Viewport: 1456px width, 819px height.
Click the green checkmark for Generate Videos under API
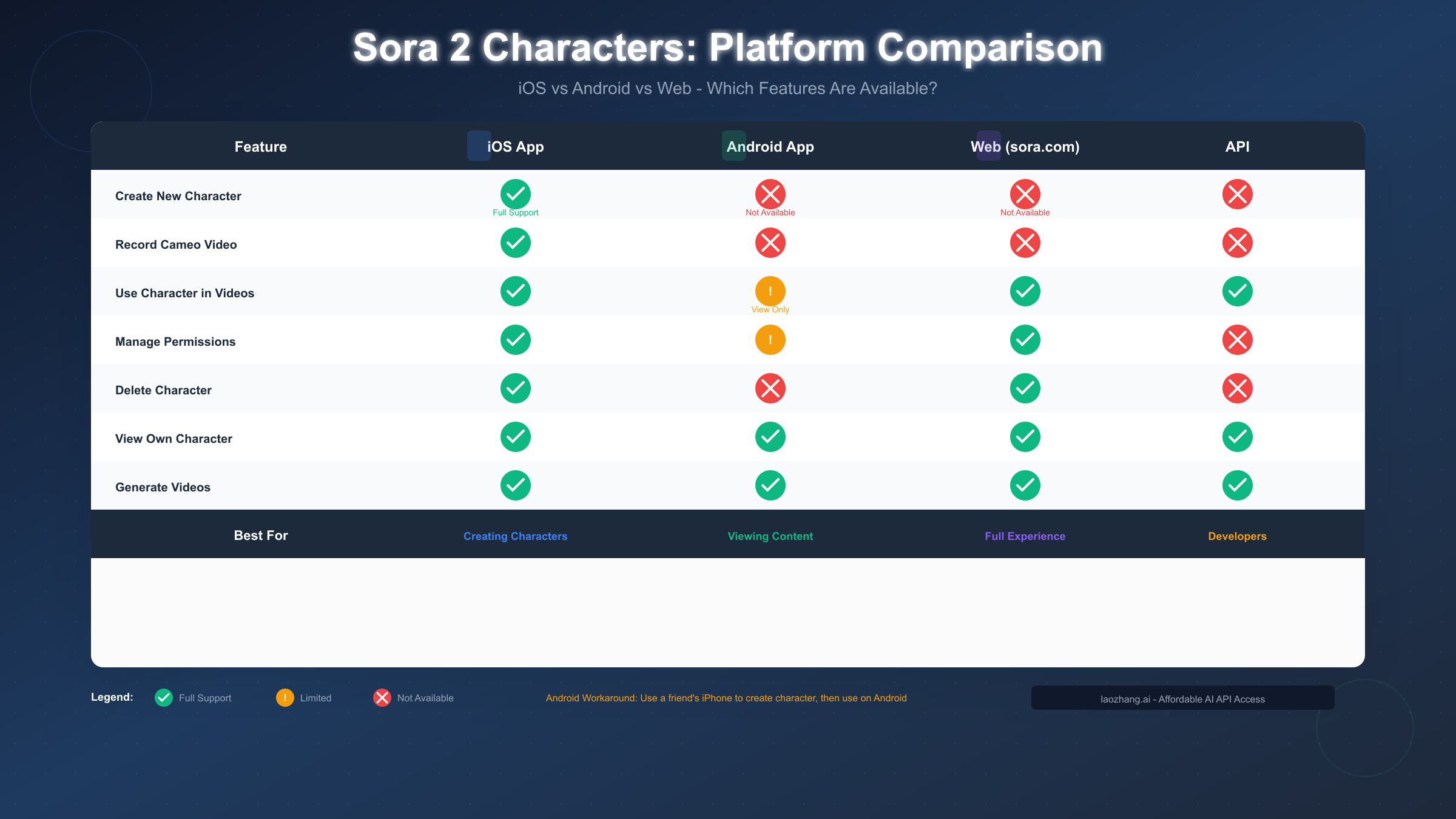(x=1238, y=485)
